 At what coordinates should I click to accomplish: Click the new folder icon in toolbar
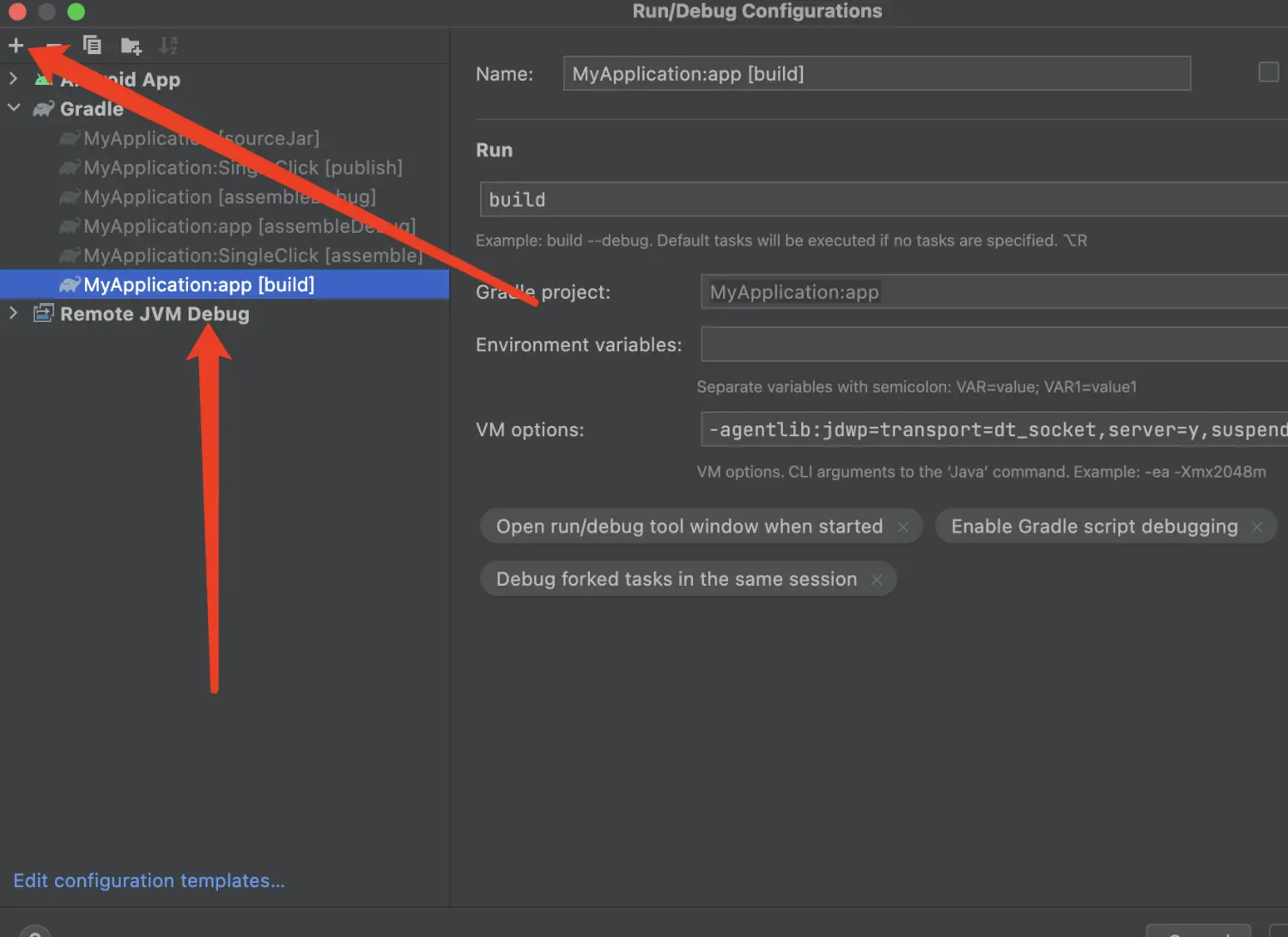[x=131, y=46]
